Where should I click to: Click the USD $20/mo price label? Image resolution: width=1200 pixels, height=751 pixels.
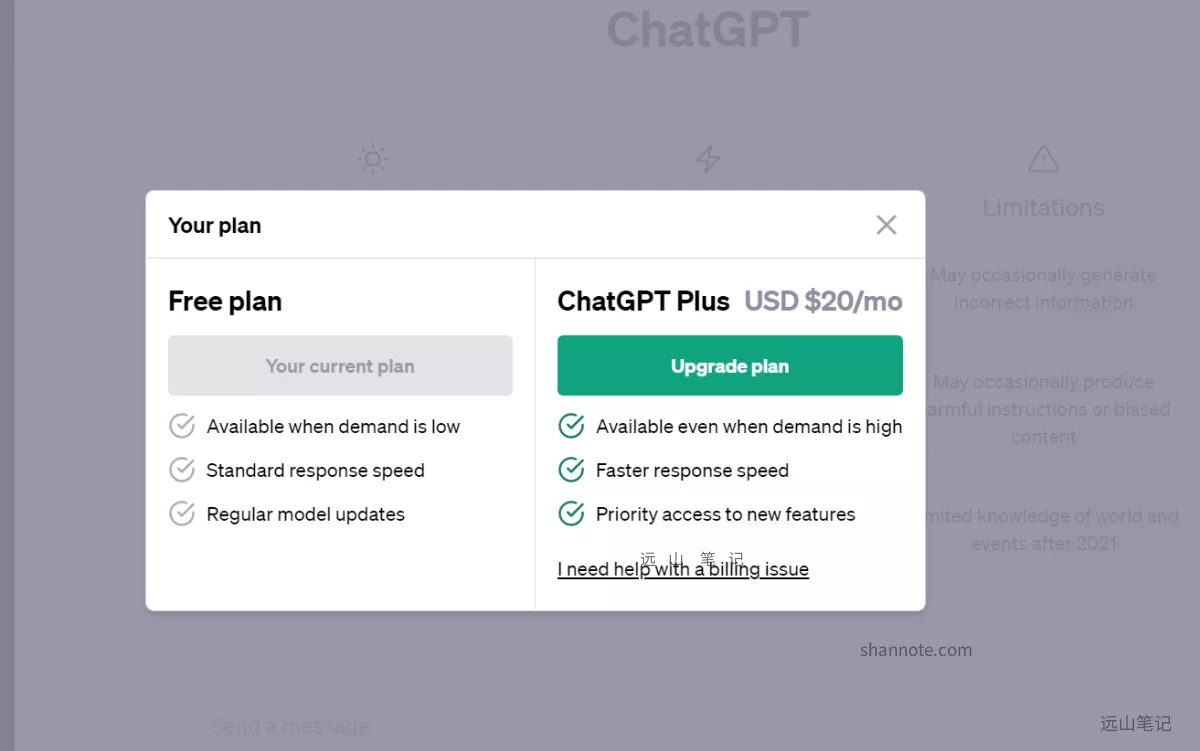tap(823, 302)
